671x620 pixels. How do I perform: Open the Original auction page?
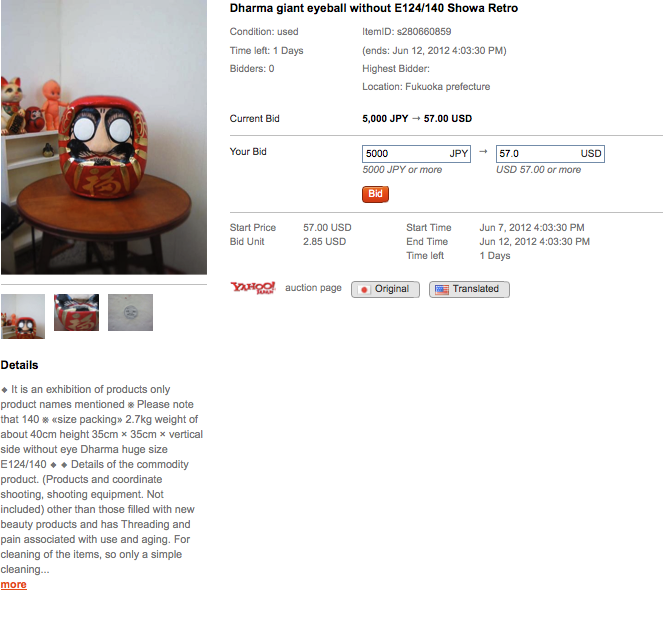385,289
